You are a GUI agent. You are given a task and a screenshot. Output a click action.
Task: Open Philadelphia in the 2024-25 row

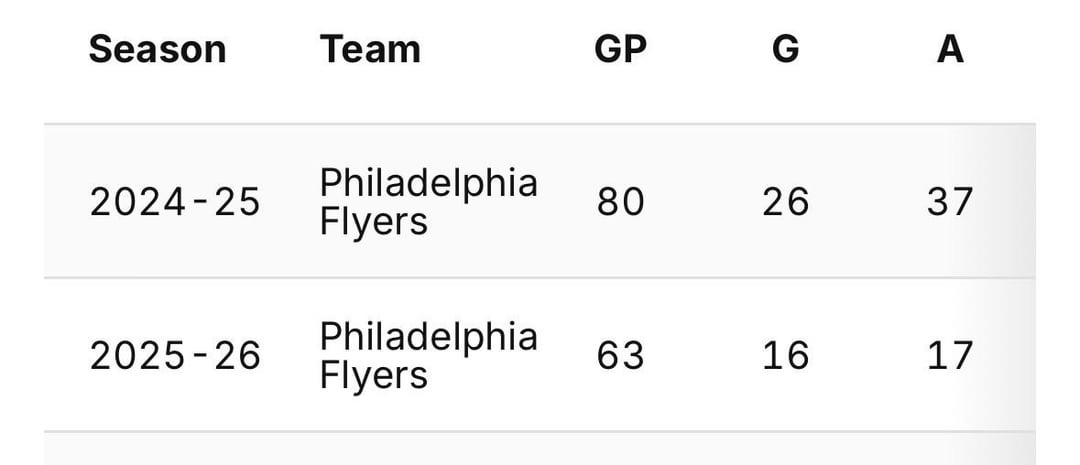click(428, 183)
